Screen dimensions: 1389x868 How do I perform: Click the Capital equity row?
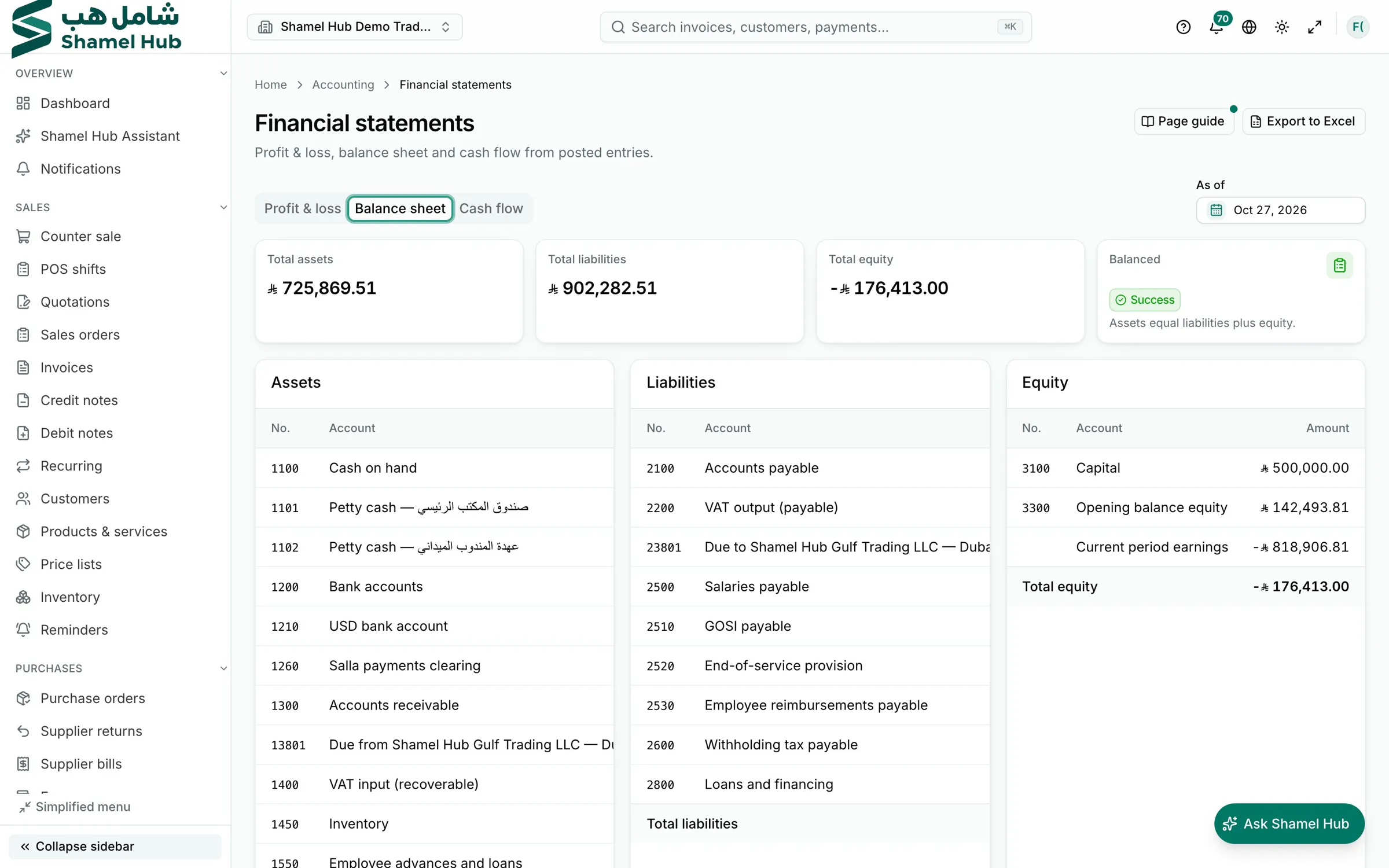1185,468
